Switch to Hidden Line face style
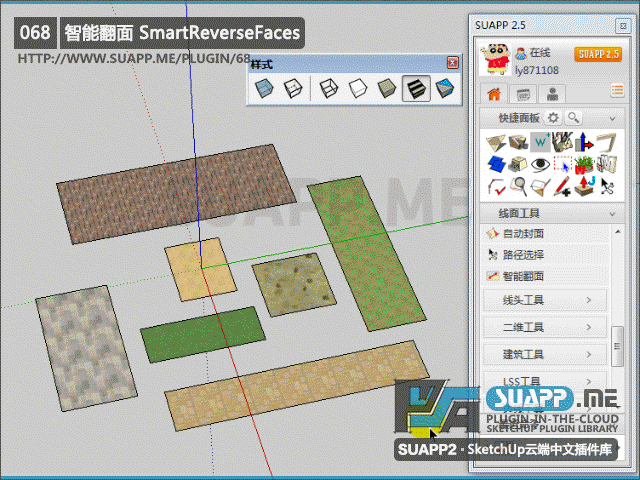Viewport: 640px width, 480px height. pos(358,88)
